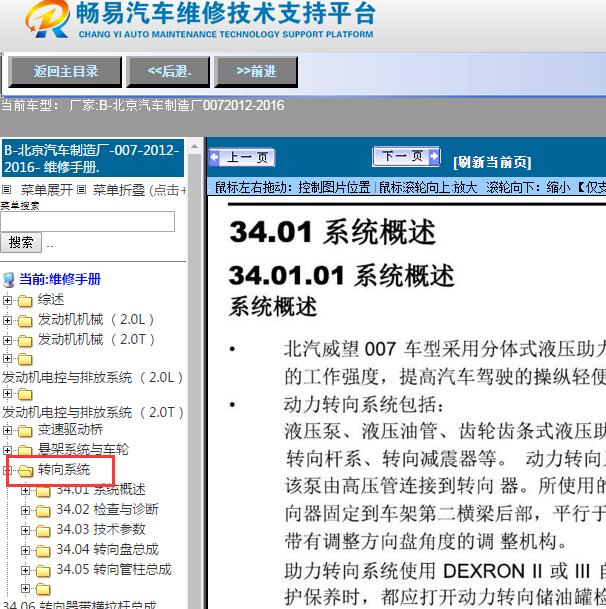Screen dimensions: 606x609
Task: Select 发动机电控与排放系统 (2.0T) item
Action: click(x=93, y=412)
